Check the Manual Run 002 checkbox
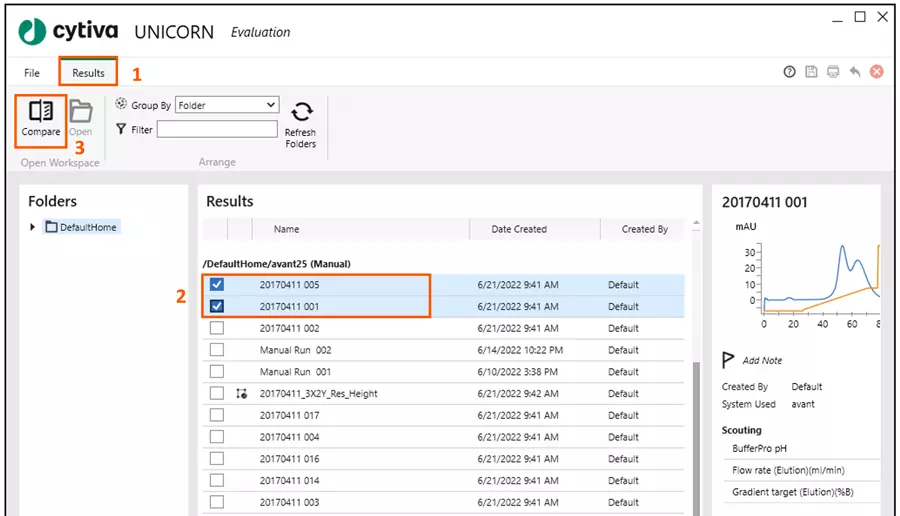The width and height of the screenshot is (900, 516). (x=217, y=350)
